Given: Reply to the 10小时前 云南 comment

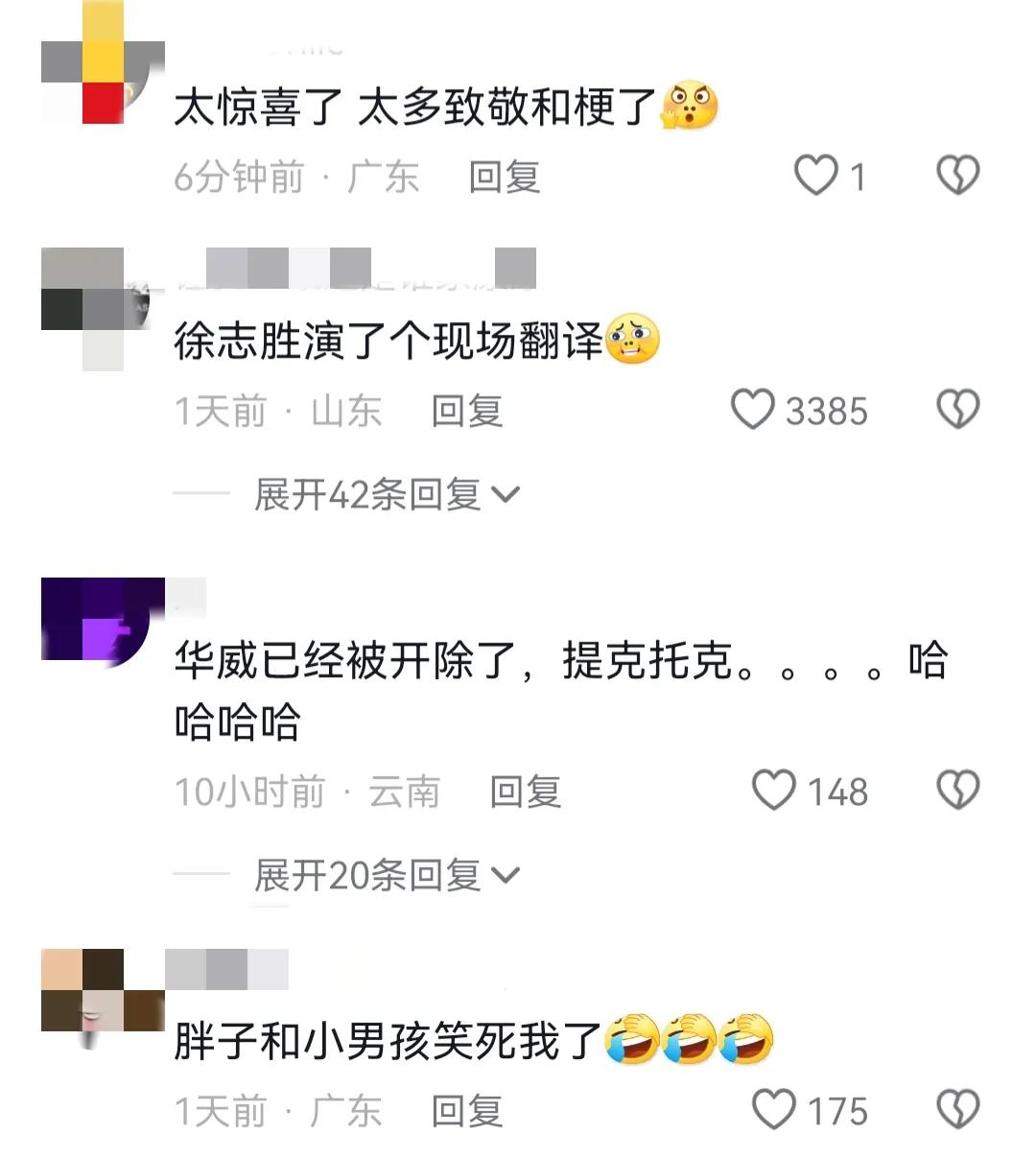Looking at the screenshot, I should [526, 792].
